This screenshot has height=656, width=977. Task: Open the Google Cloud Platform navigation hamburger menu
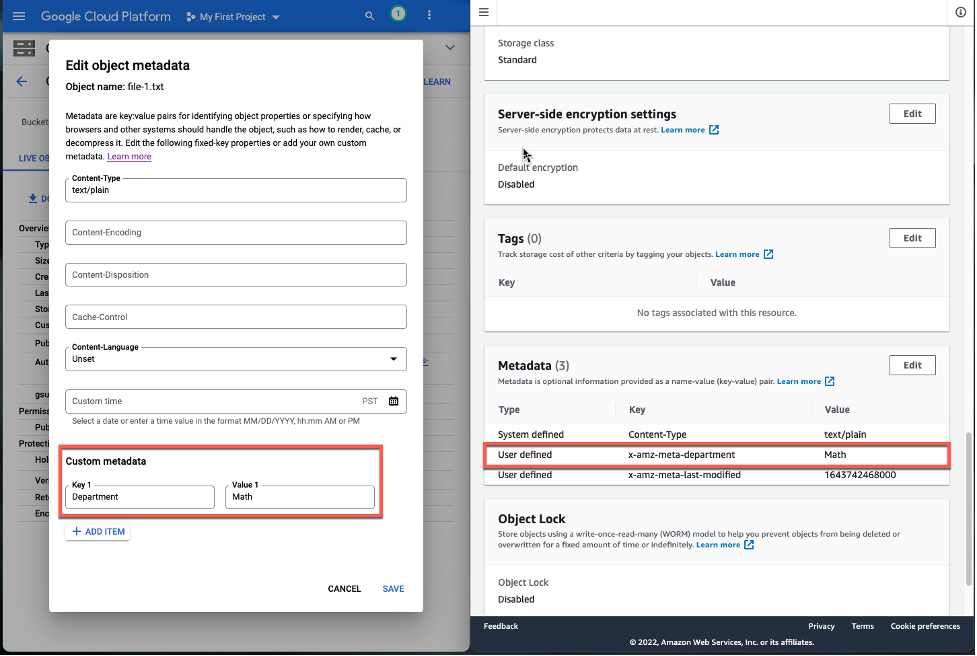(18, 15)
